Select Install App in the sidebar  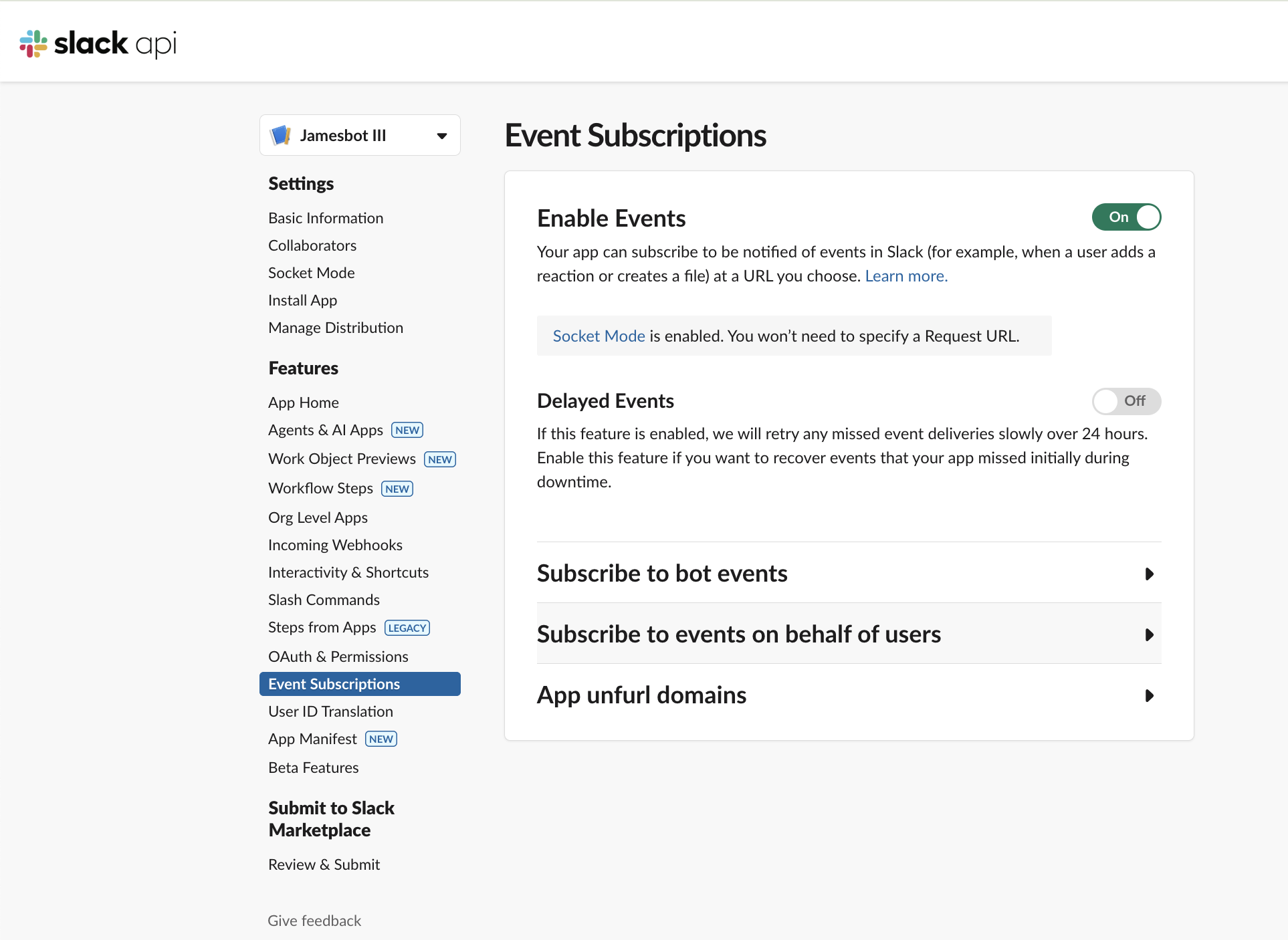pyautogui.click(x=302, y=300)
